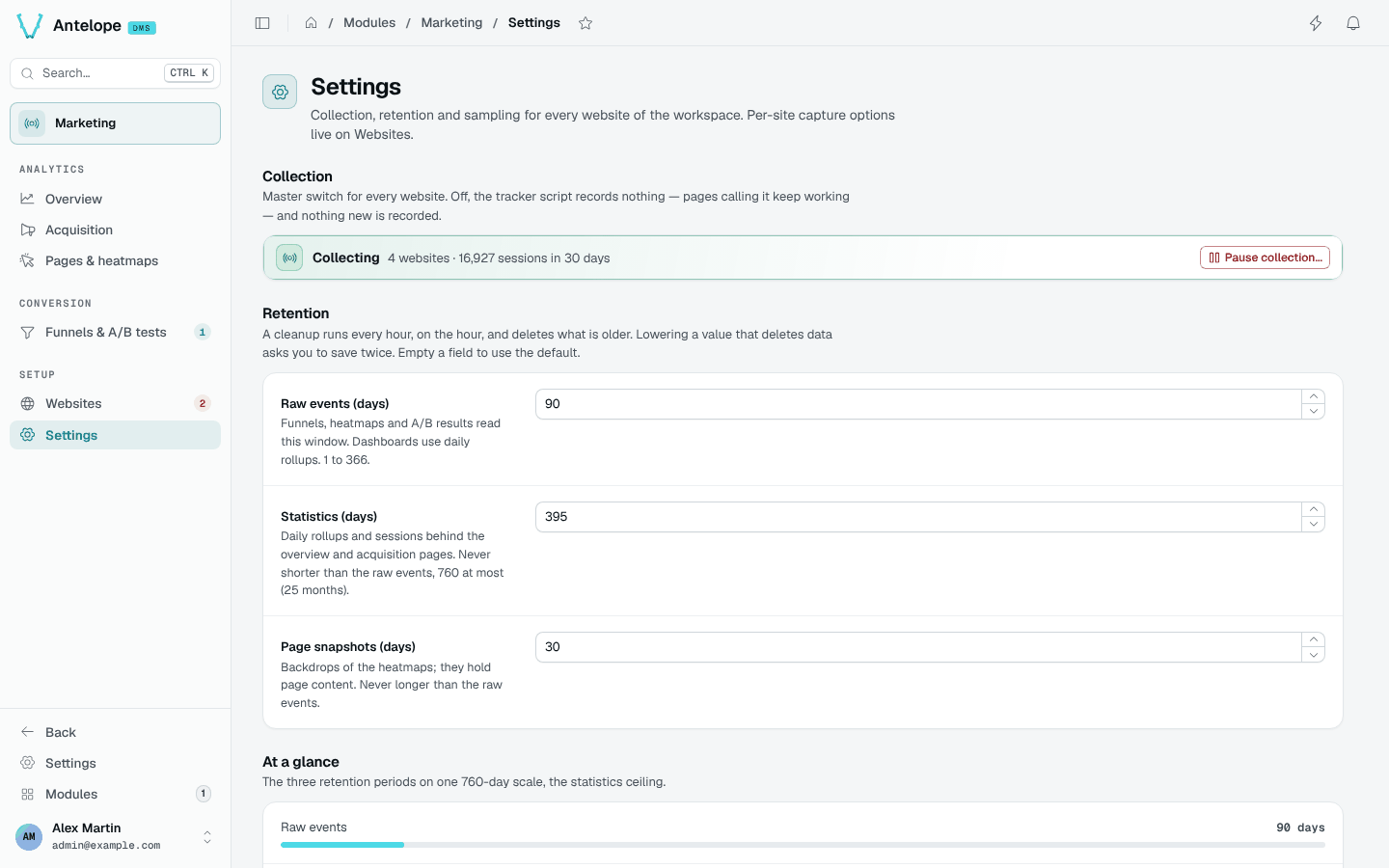Screen dimensions: 1389x868
Task: Focus the Search box
Action: [x=115, y=73]
